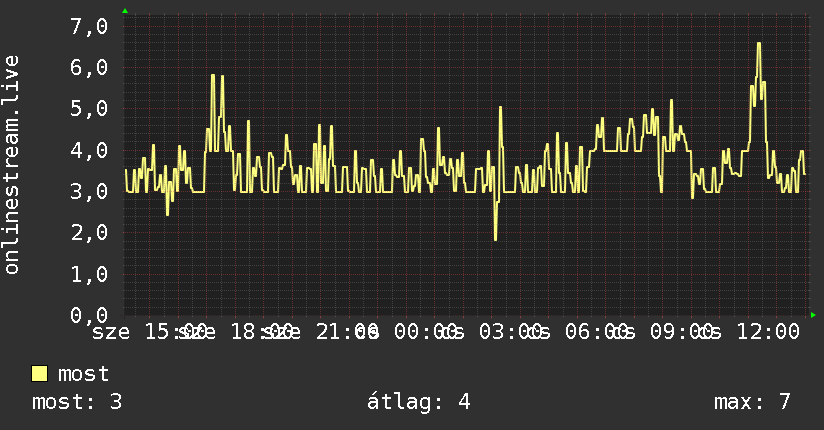Click the lowest dip of the yellow line
Screen dimensions: 824x430
(495, 239)
